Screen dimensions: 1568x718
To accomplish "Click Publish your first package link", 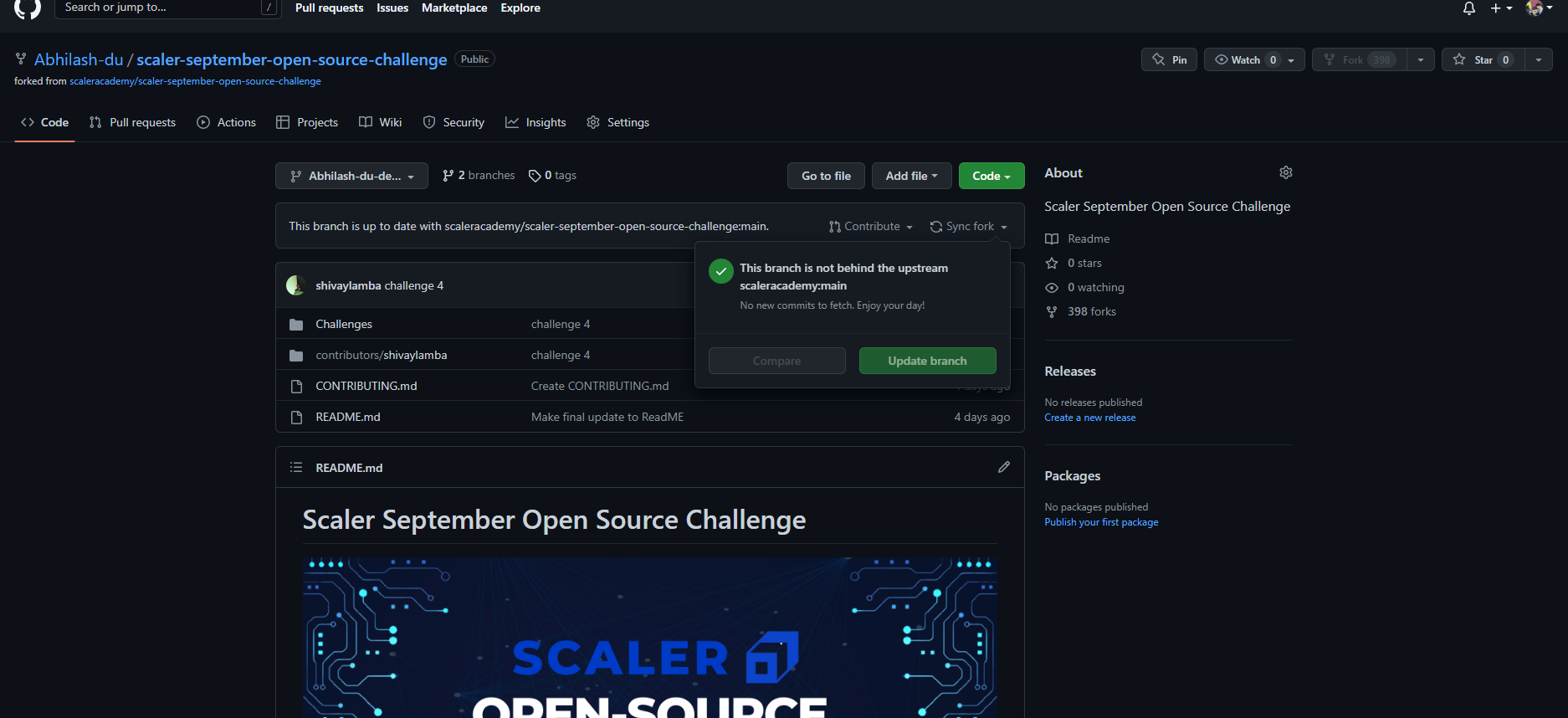I will coord(1101,522).
